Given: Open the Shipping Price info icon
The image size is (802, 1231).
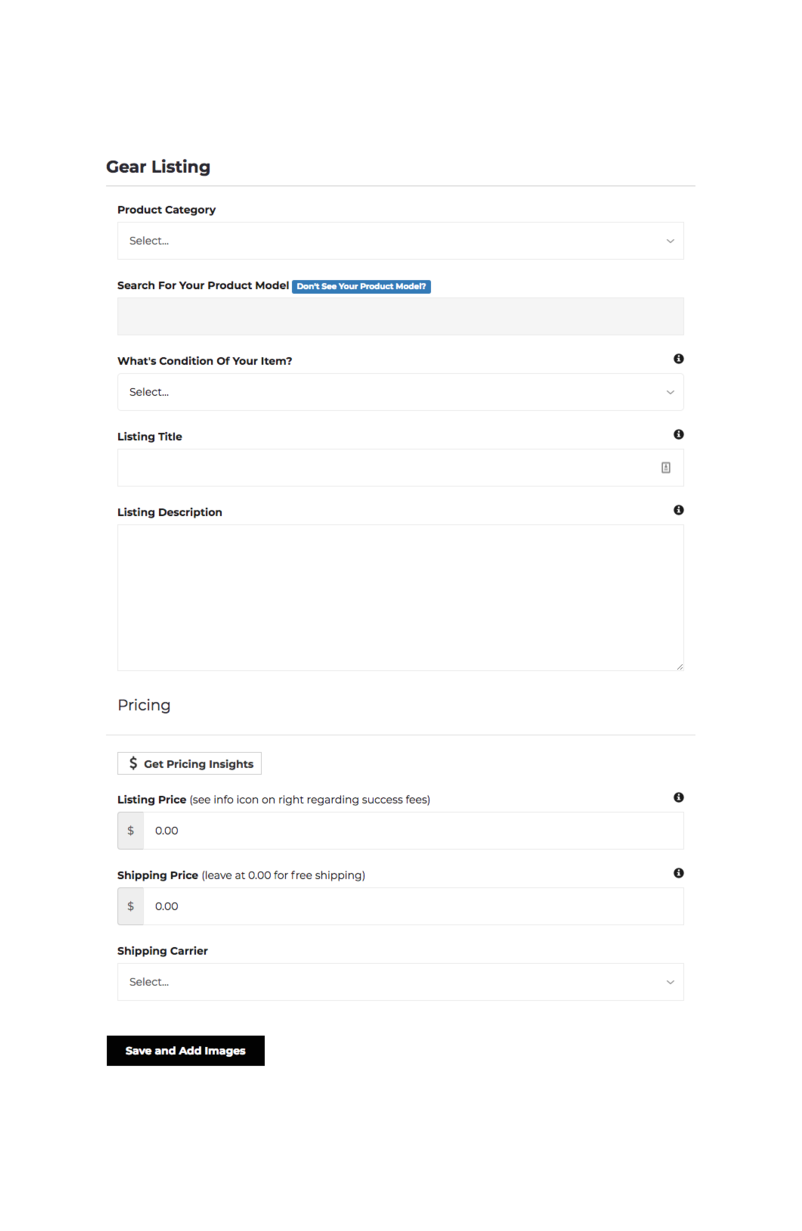Looking at the screenshot, I should (x=679, y=873).
